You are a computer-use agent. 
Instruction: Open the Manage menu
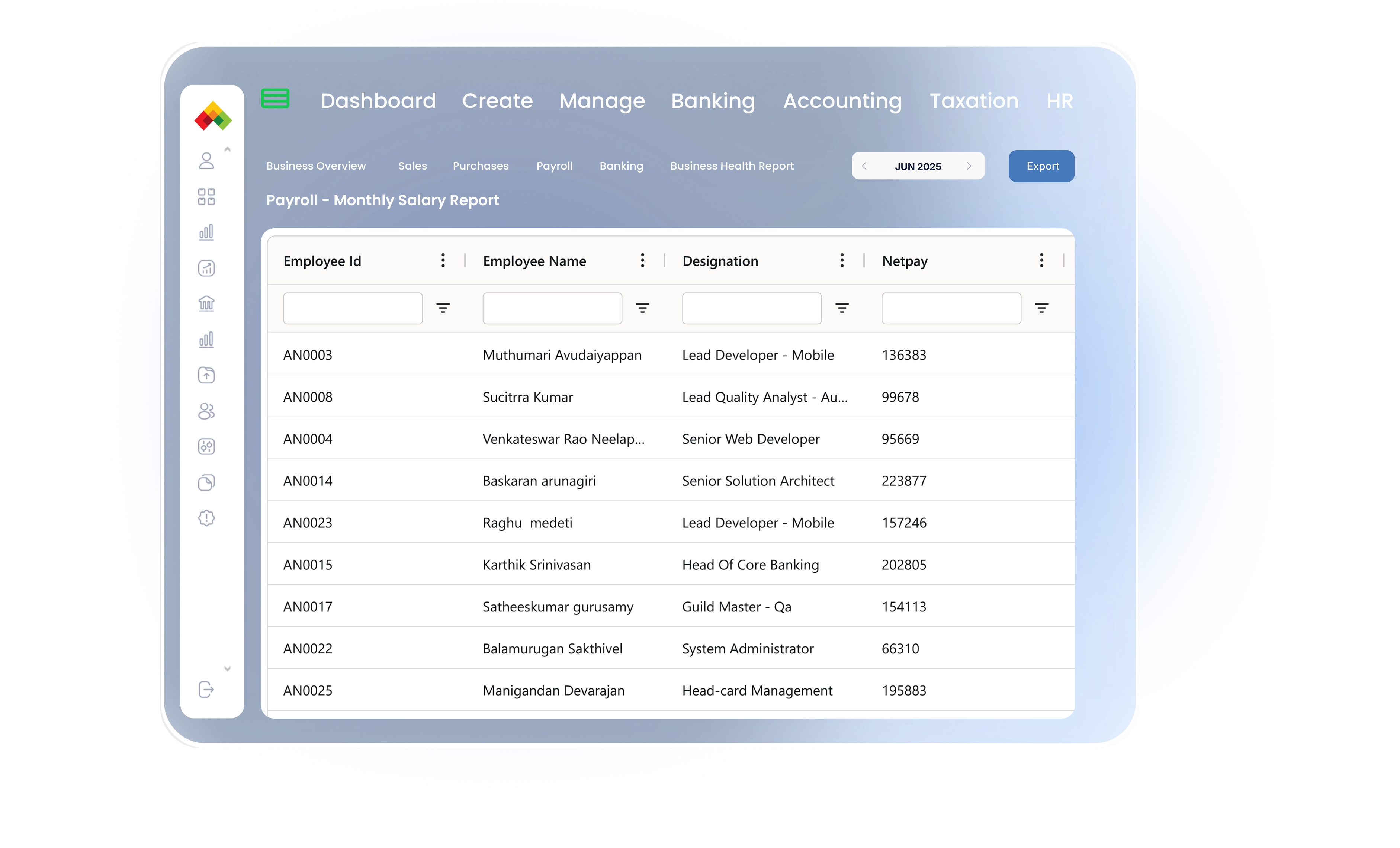click(602, 101)
